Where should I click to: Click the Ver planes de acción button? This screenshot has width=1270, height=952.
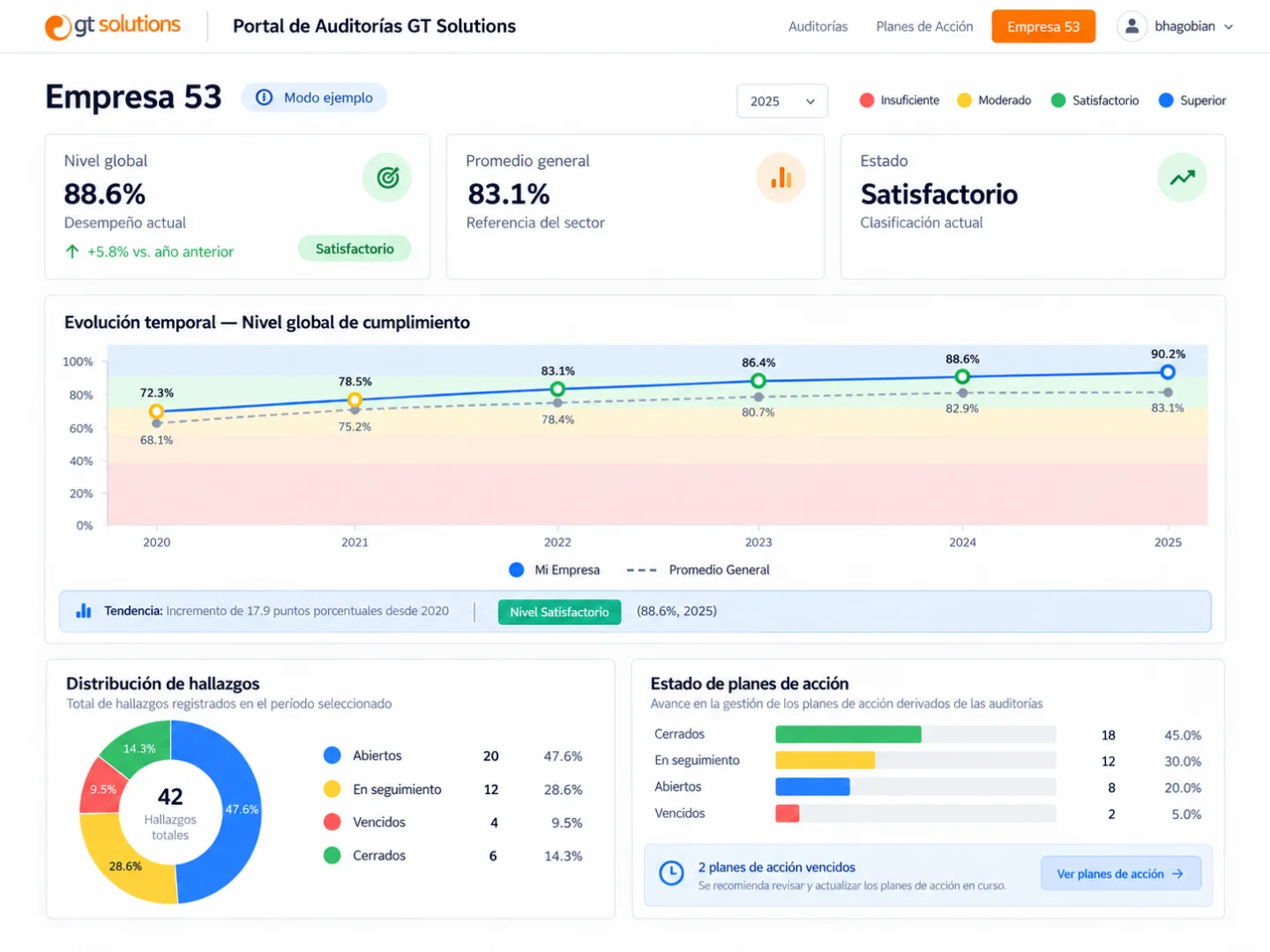point(1121,874)
